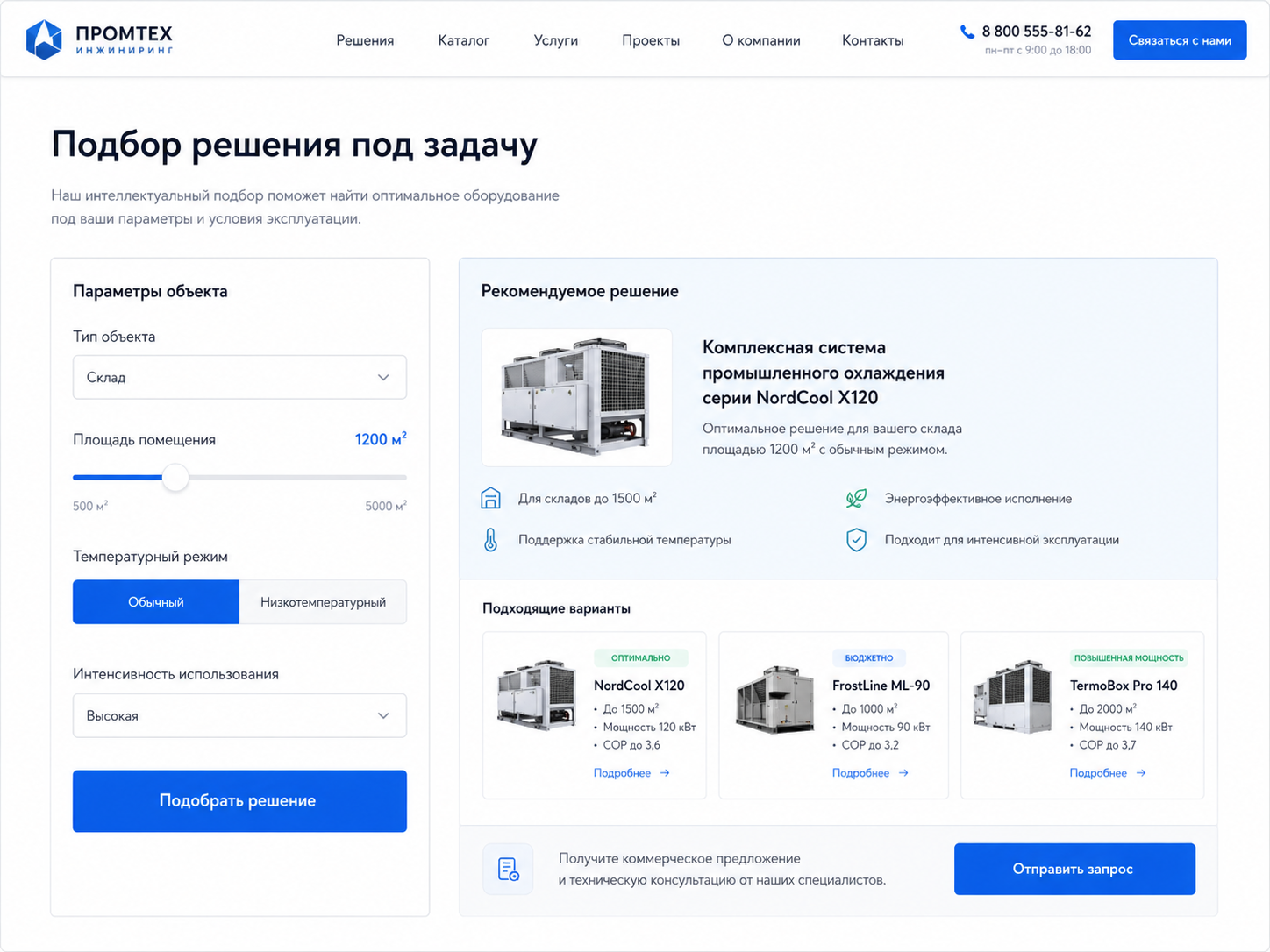The width and height of the screenshot is (1270, 952).
Task: Click the 'БЮДЖЕТНО' blue badge
Action: [x=869, y=658]
